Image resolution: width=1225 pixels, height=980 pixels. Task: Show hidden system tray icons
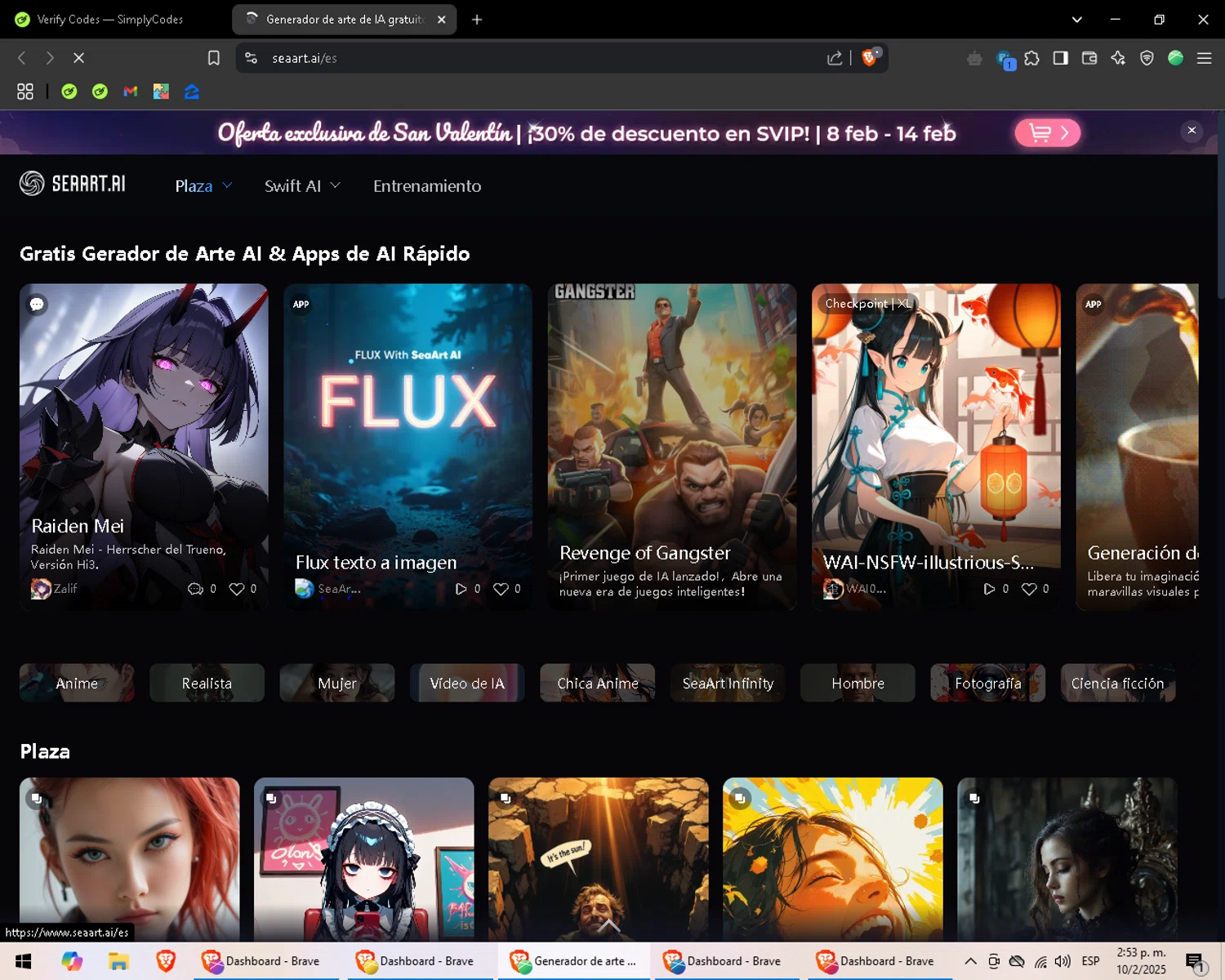tap(970, 961)
